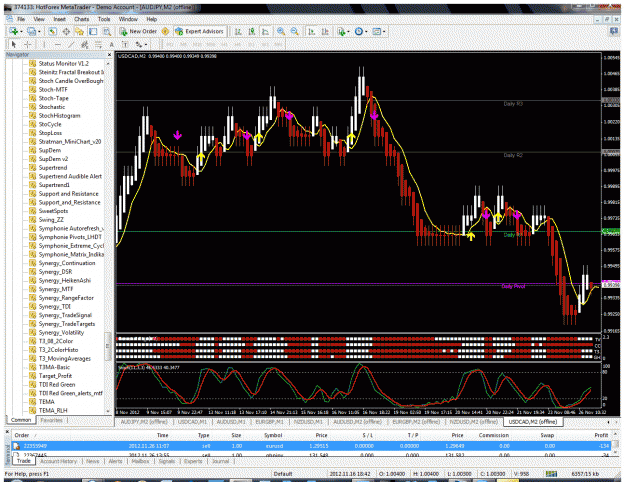Click the Templates icon
The height and width of the screenshot is (482, 625).
pyautogui.click(x=376, y=31)
